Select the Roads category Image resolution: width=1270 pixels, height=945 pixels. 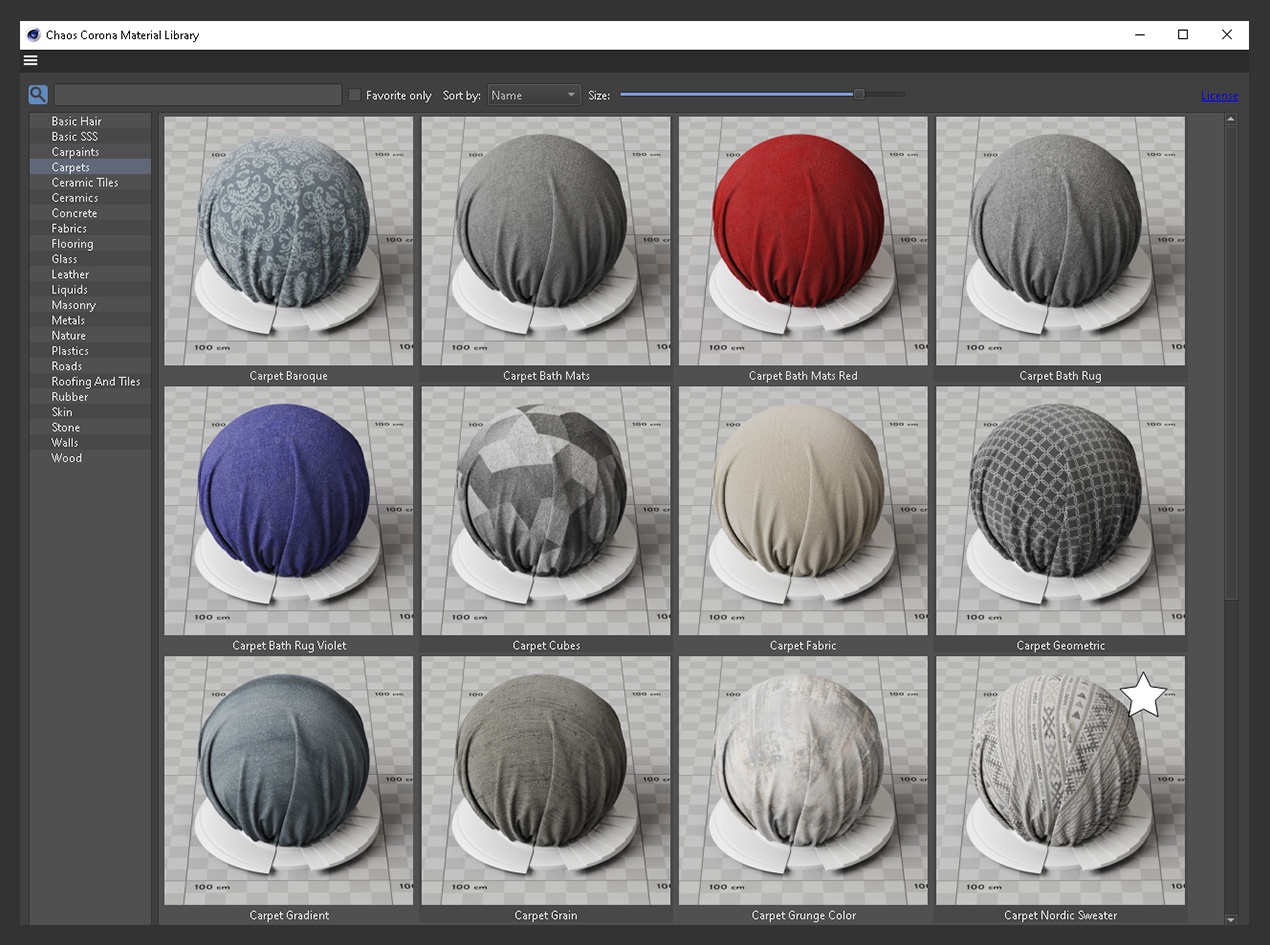click(90, 366)
